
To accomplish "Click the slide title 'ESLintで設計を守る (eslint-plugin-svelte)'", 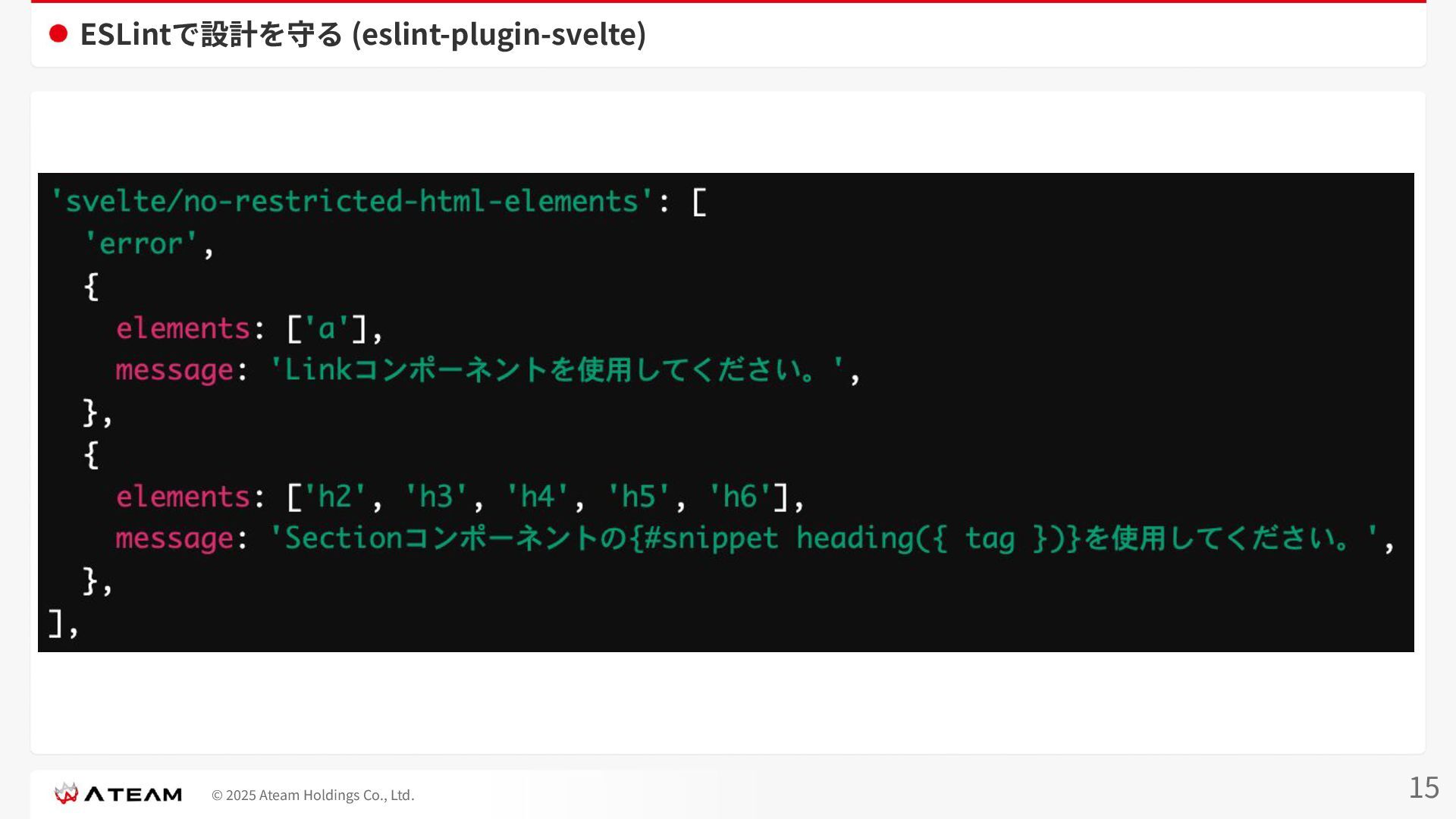I will (362, 34).
